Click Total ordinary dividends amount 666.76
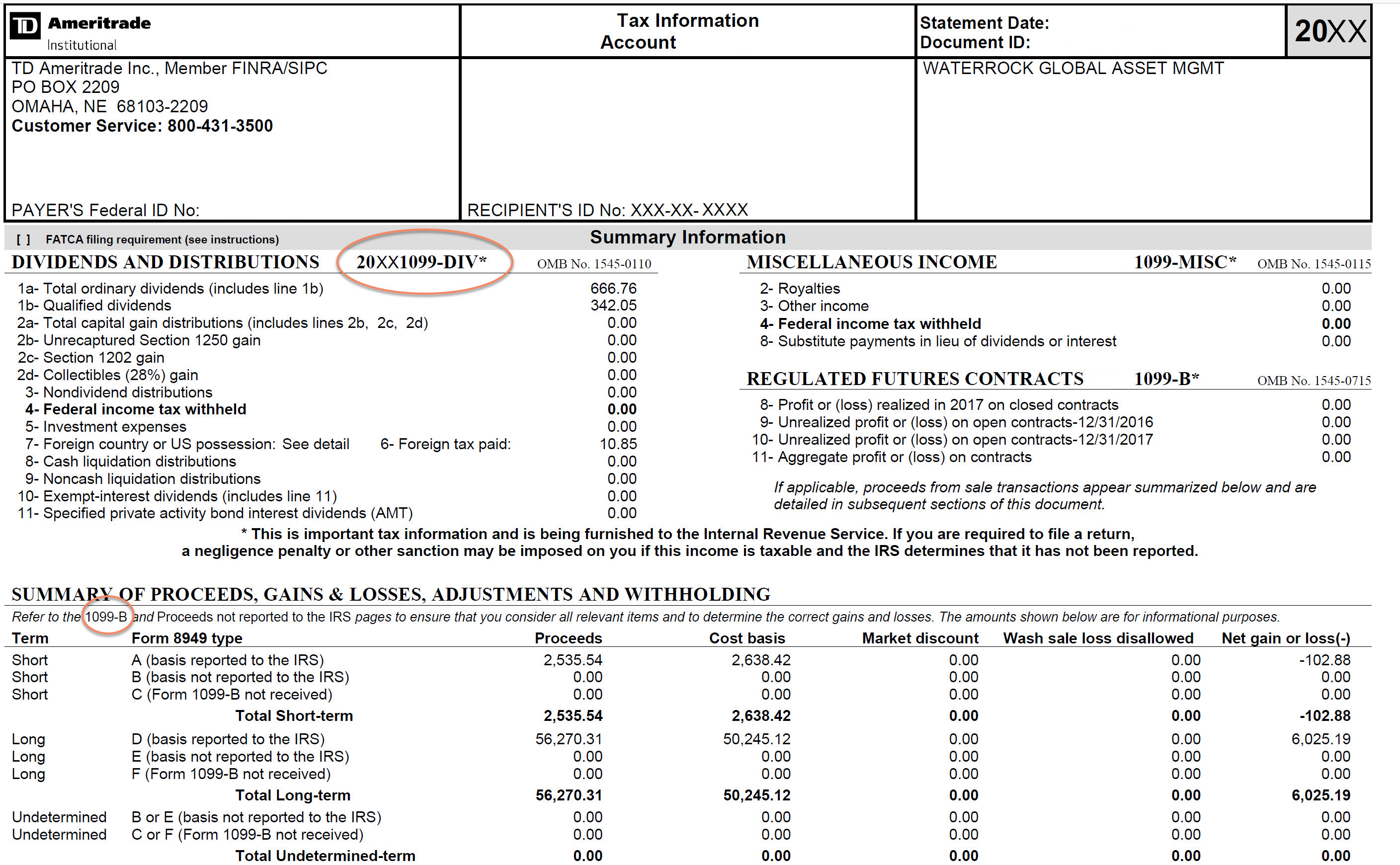The height and width of the screenshot is (865, 1400). [x=613, y=288]
